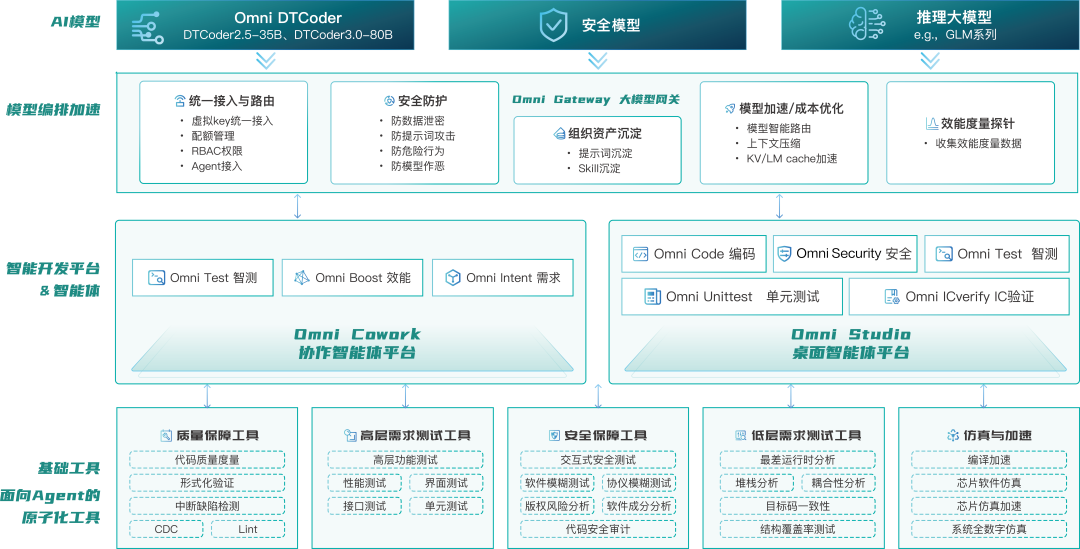Click the Omni Boost 效能 icon

click(302, 278)
